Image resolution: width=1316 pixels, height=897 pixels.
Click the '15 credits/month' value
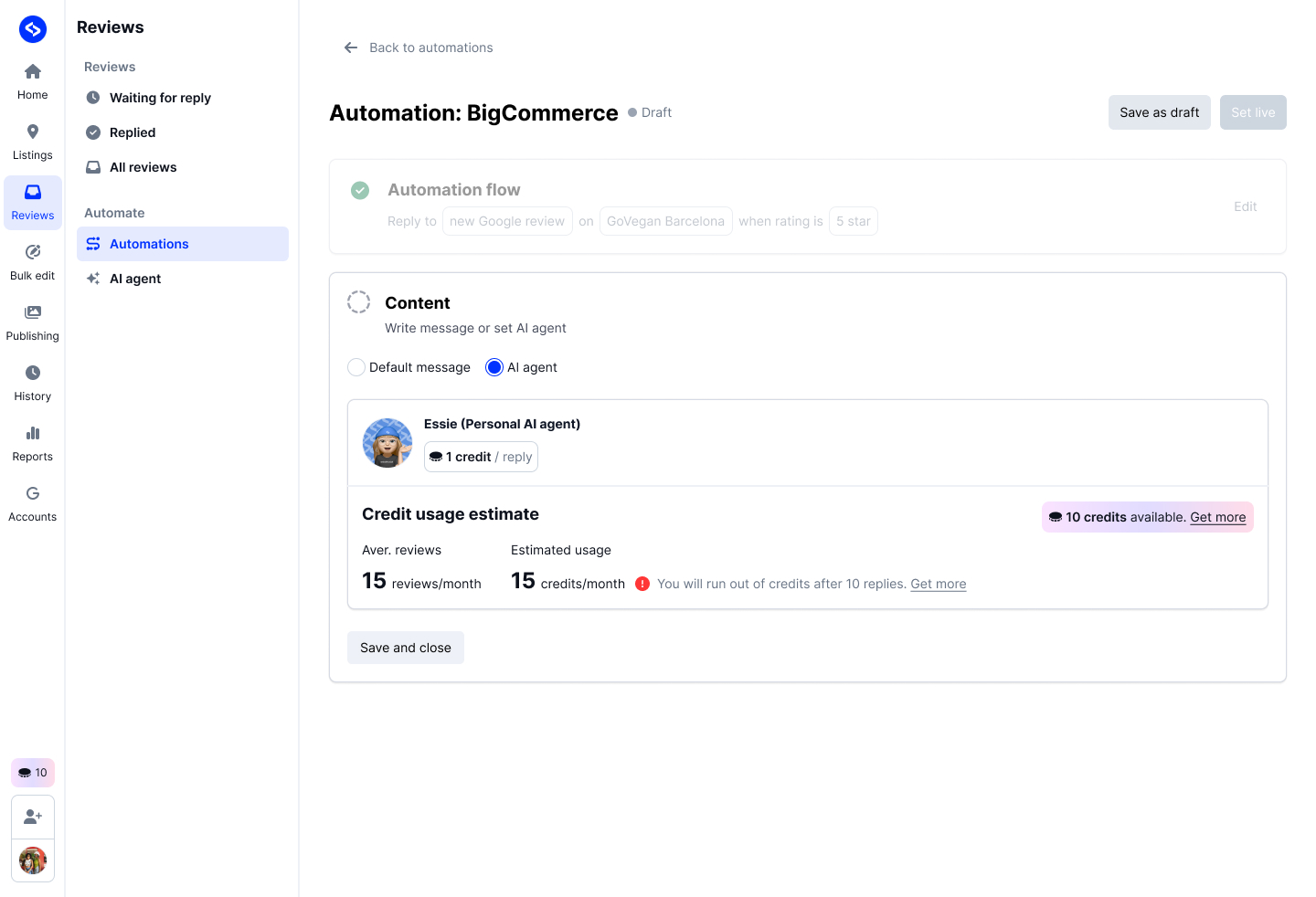point(568,581)
